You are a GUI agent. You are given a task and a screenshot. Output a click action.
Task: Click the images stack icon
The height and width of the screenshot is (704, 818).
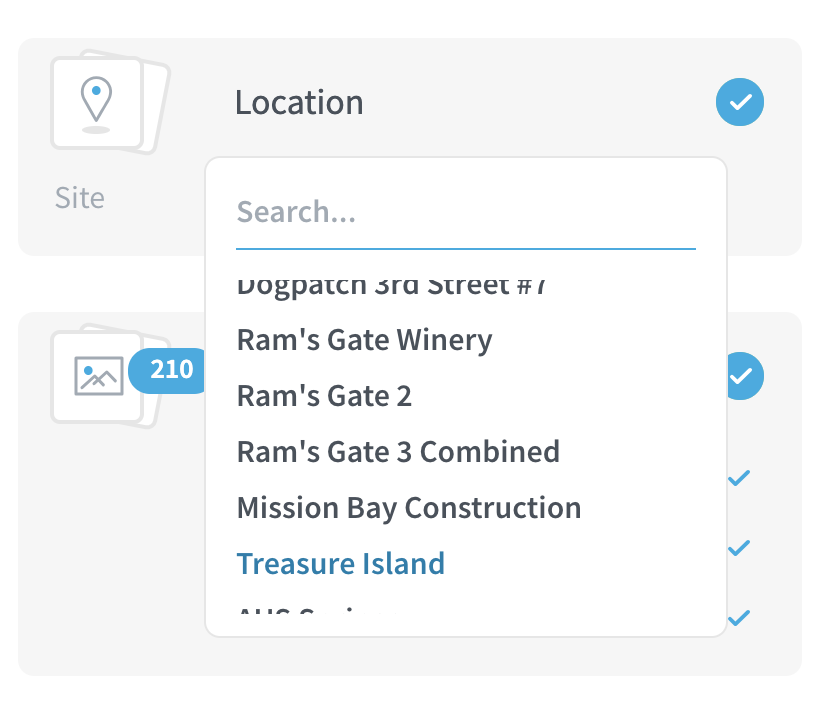97,376
